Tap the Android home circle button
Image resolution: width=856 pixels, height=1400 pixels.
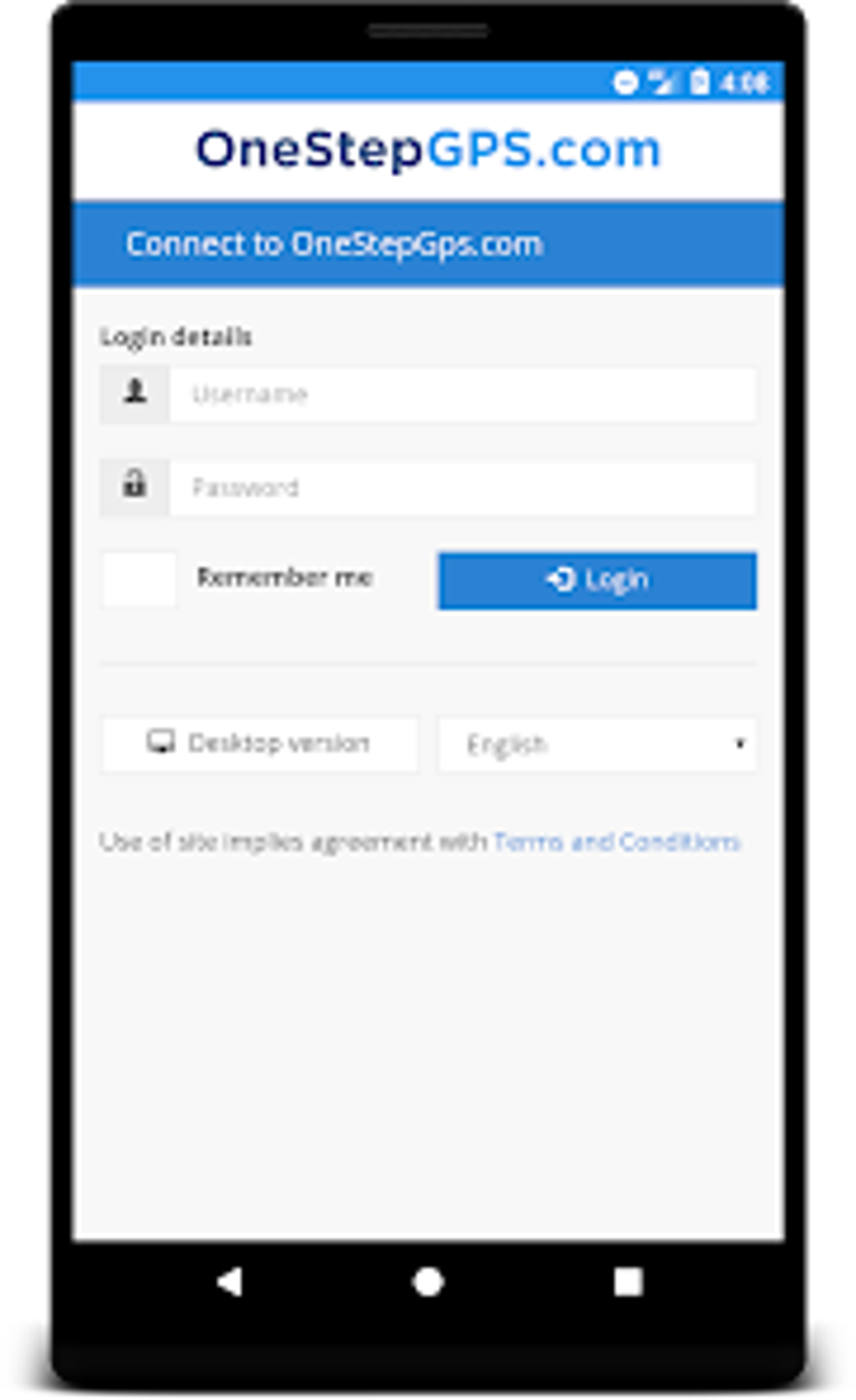pos(428,1282)
